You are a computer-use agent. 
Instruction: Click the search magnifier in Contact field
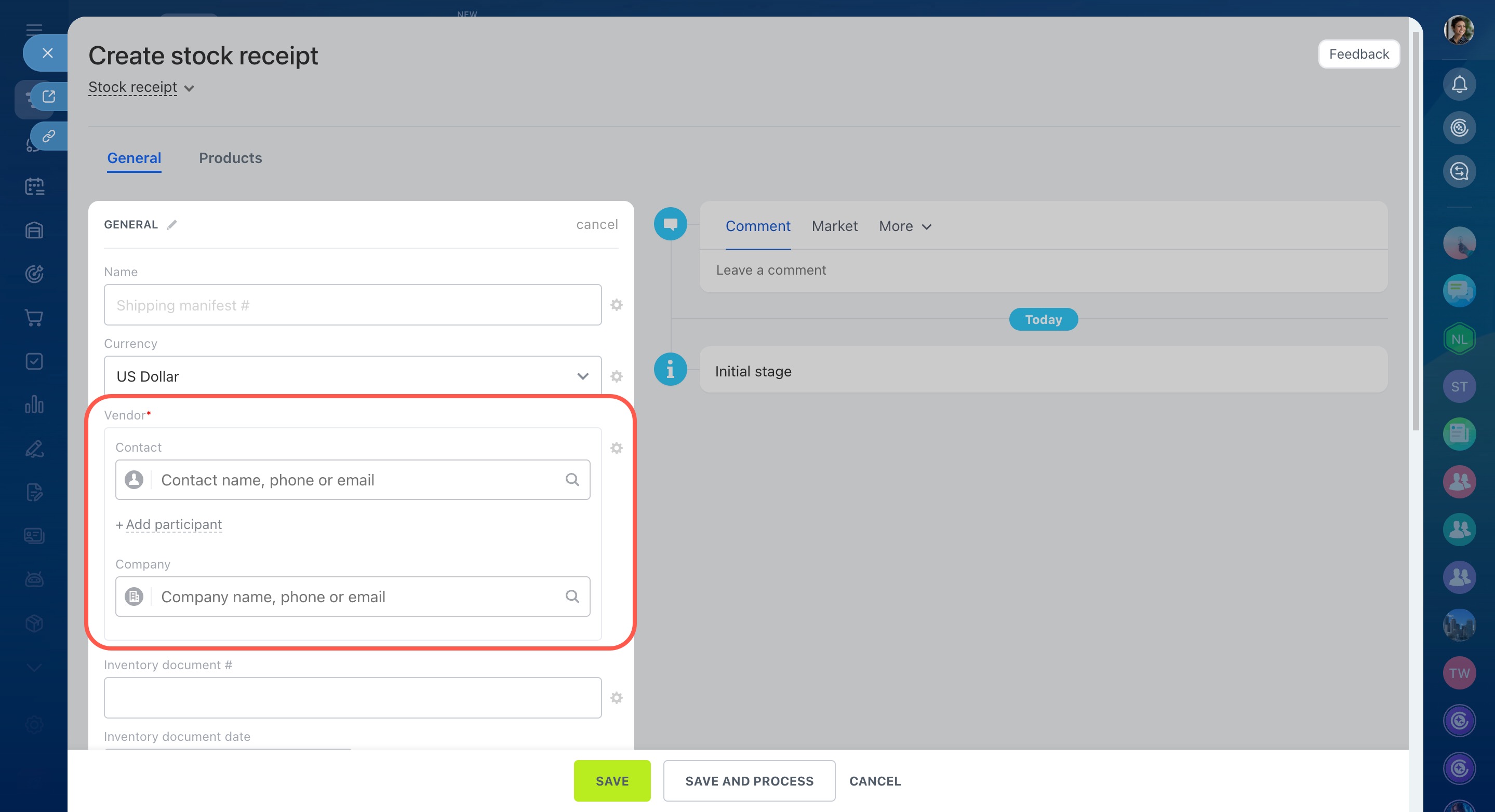[572, 480]
